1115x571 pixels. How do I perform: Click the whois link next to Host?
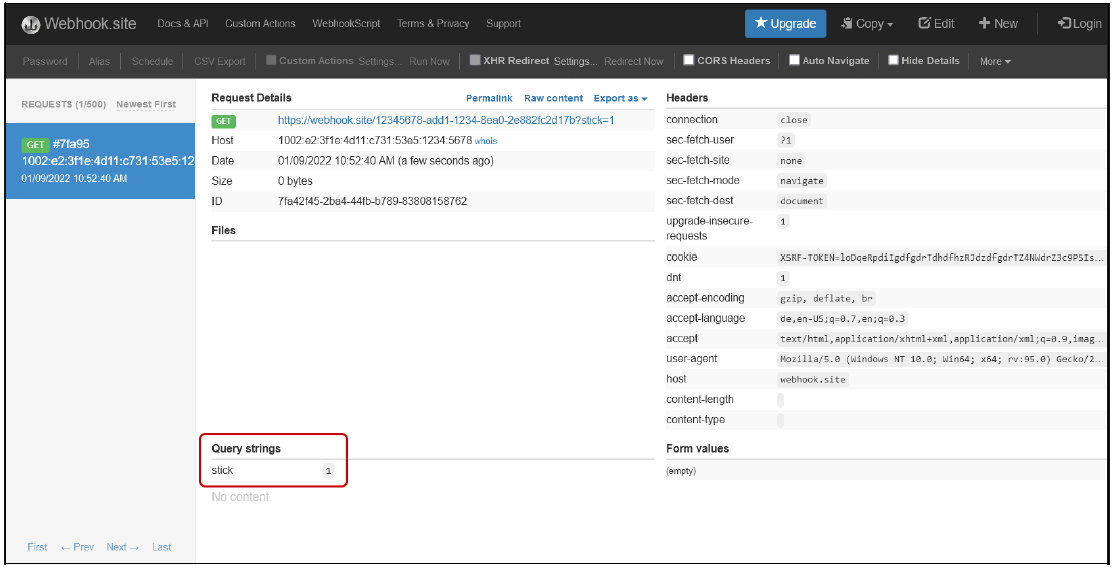tap(486, 141)
